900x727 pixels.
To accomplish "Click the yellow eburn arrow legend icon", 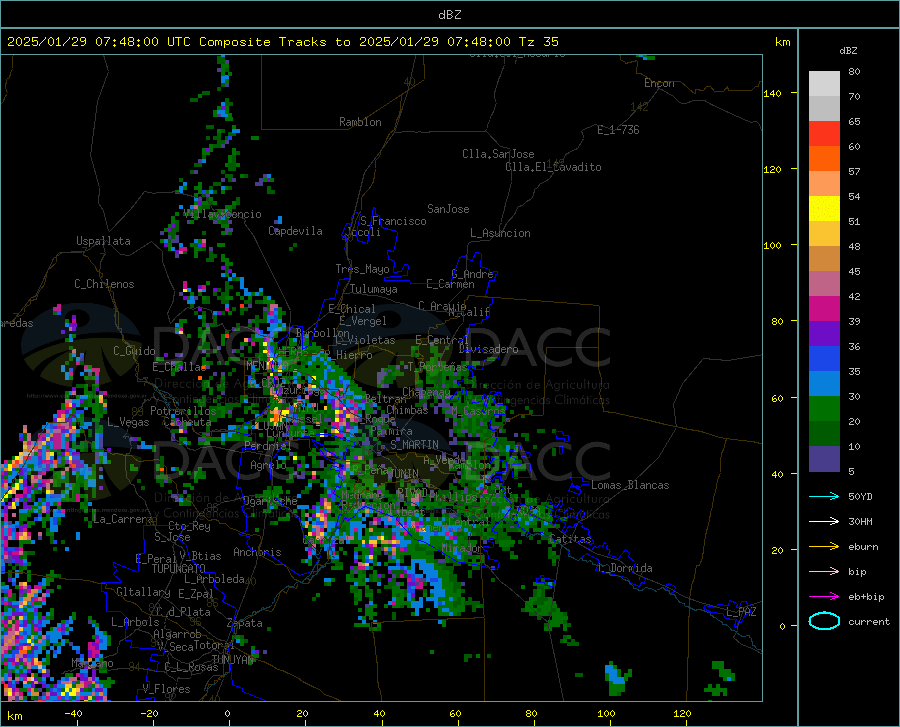I will (x=824, y=546).
